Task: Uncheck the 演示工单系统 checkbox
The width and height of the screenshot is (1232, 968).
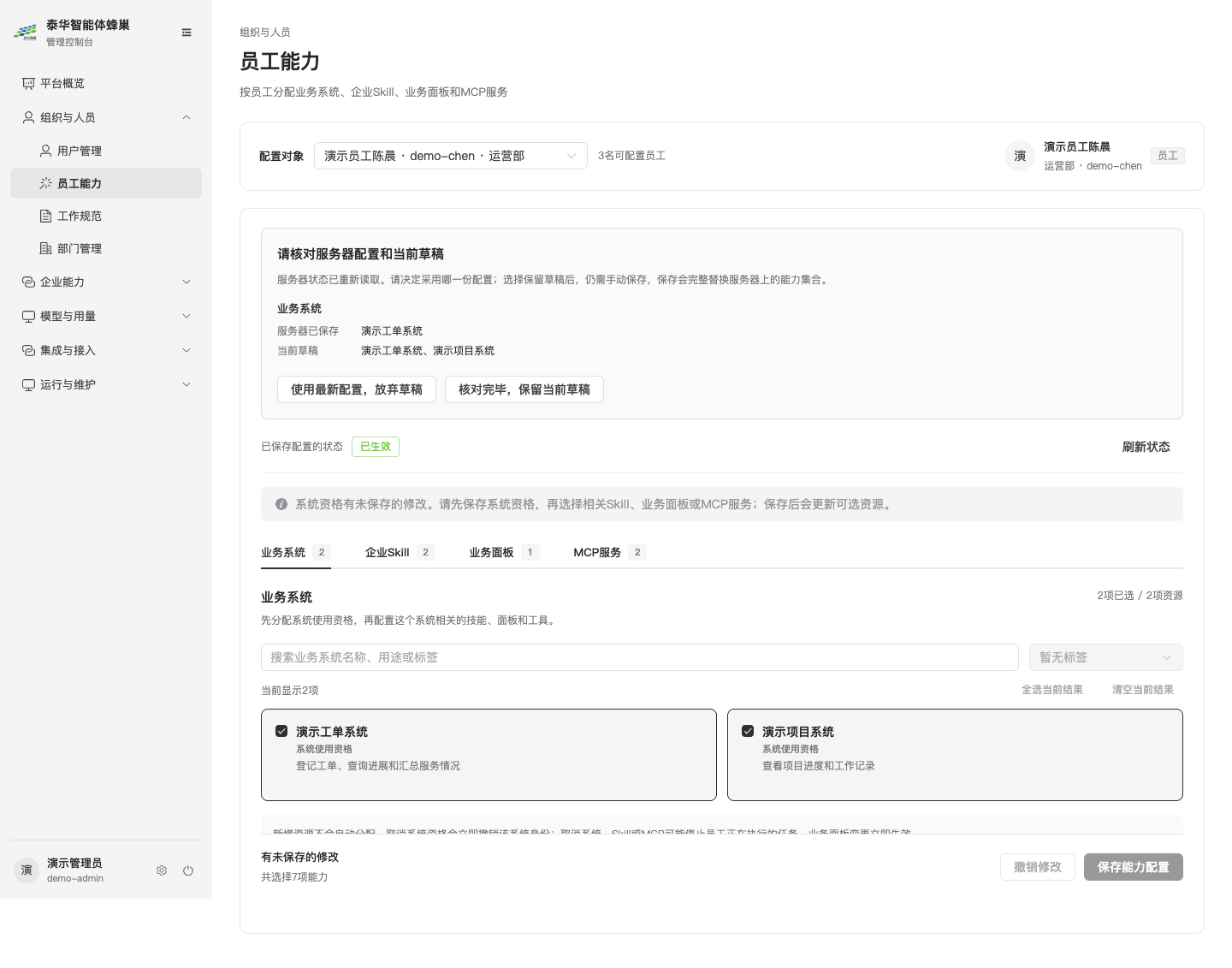Action: (x=281, y=731)
